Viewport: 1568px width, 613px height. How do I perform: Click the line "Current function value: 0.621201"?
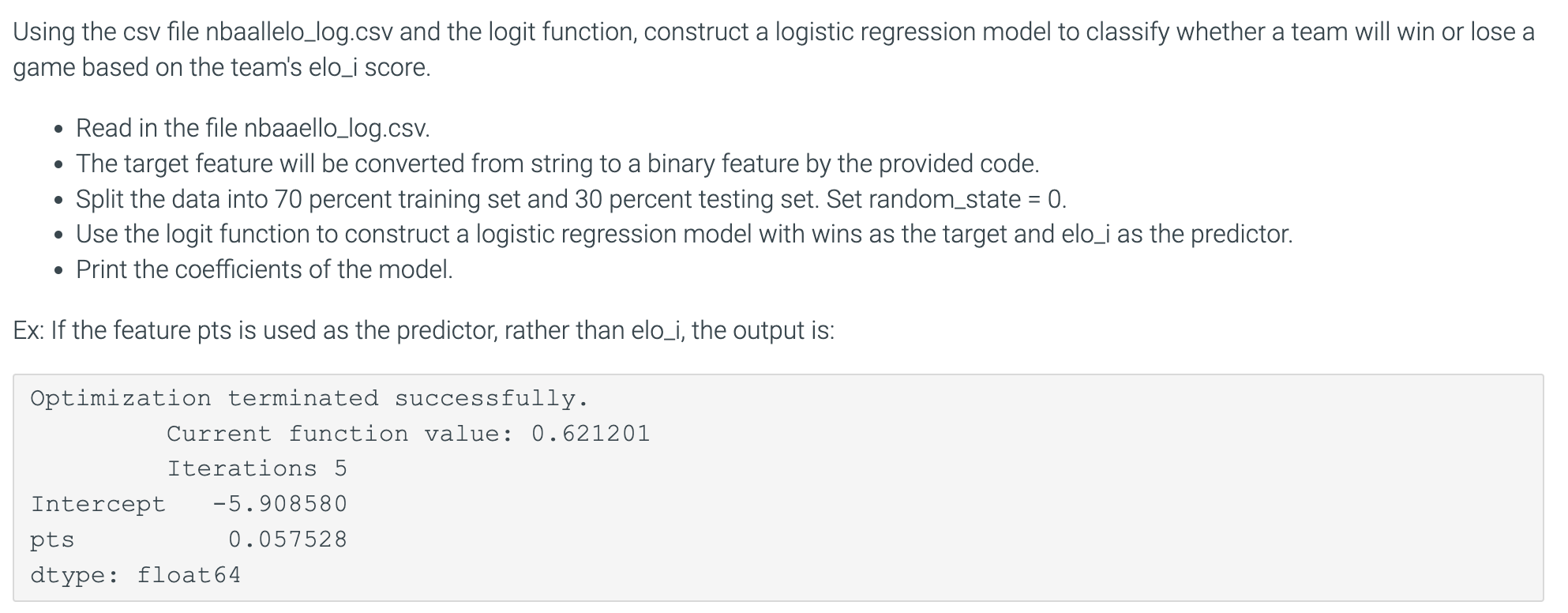[x=408, y=434]
